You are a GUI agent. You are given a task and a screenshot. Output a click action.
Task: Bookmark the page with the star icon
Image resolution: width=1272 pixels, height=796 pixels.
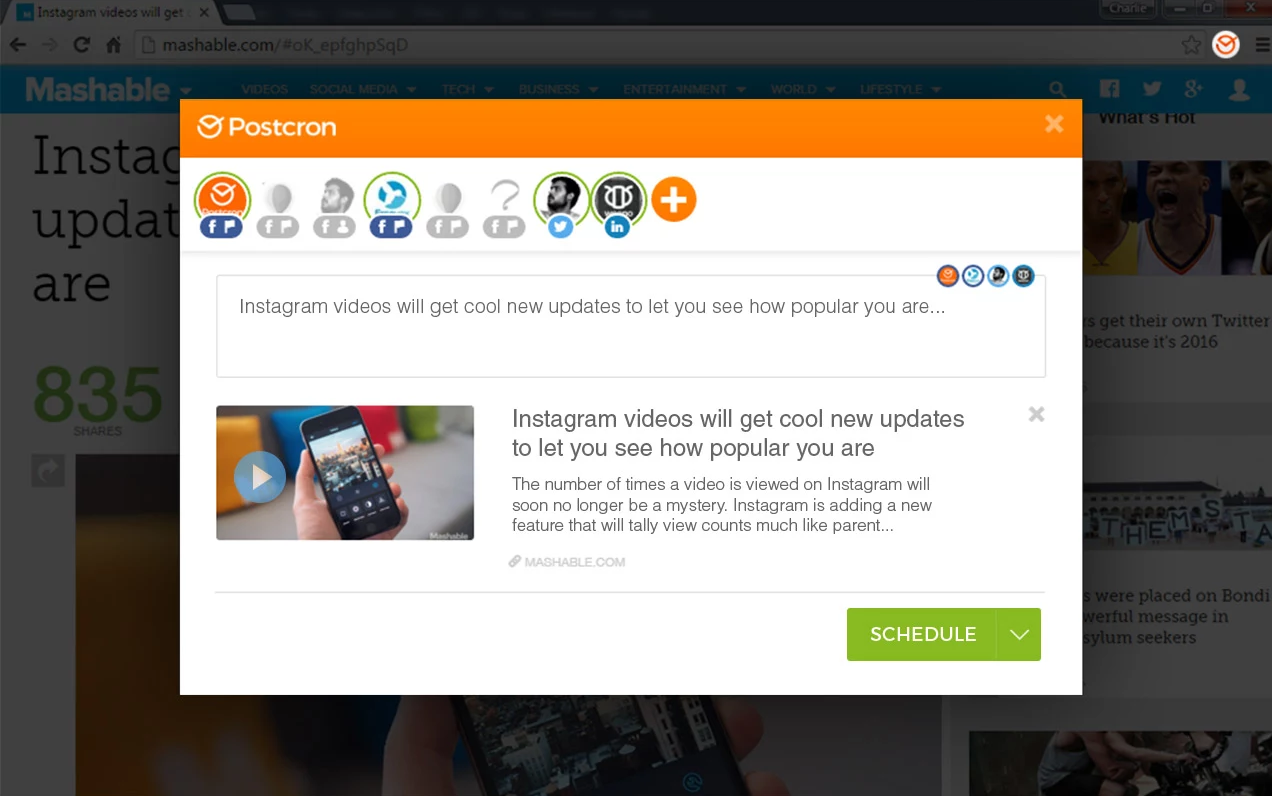click(x=1191, y=45)
